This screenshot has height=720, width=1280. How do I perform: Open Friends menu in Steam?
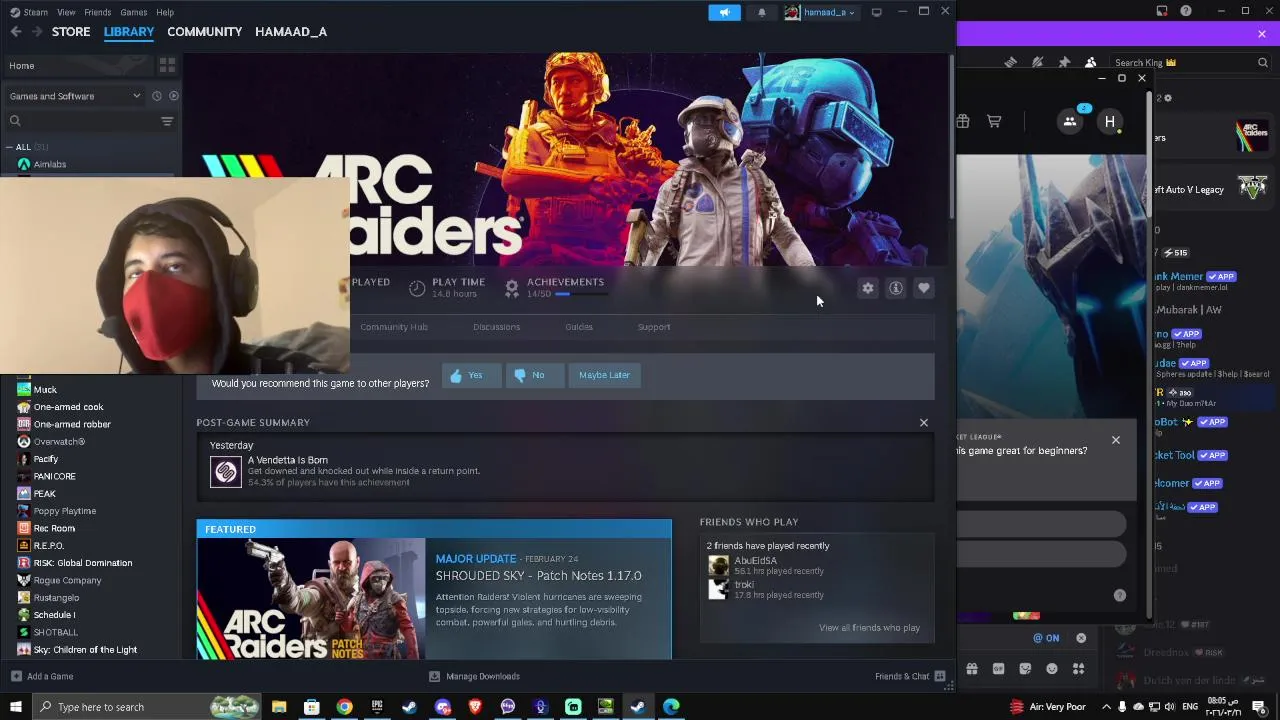[x=98, y=12]
